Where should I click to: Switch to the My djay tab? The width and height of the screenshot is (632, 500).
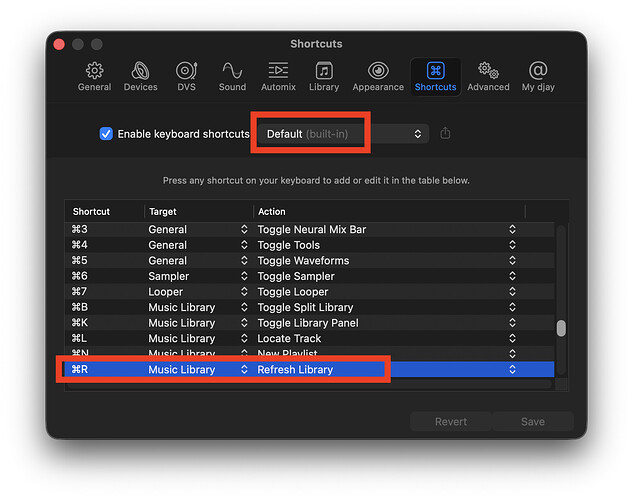pyautogui.click(x=538, y=76)
